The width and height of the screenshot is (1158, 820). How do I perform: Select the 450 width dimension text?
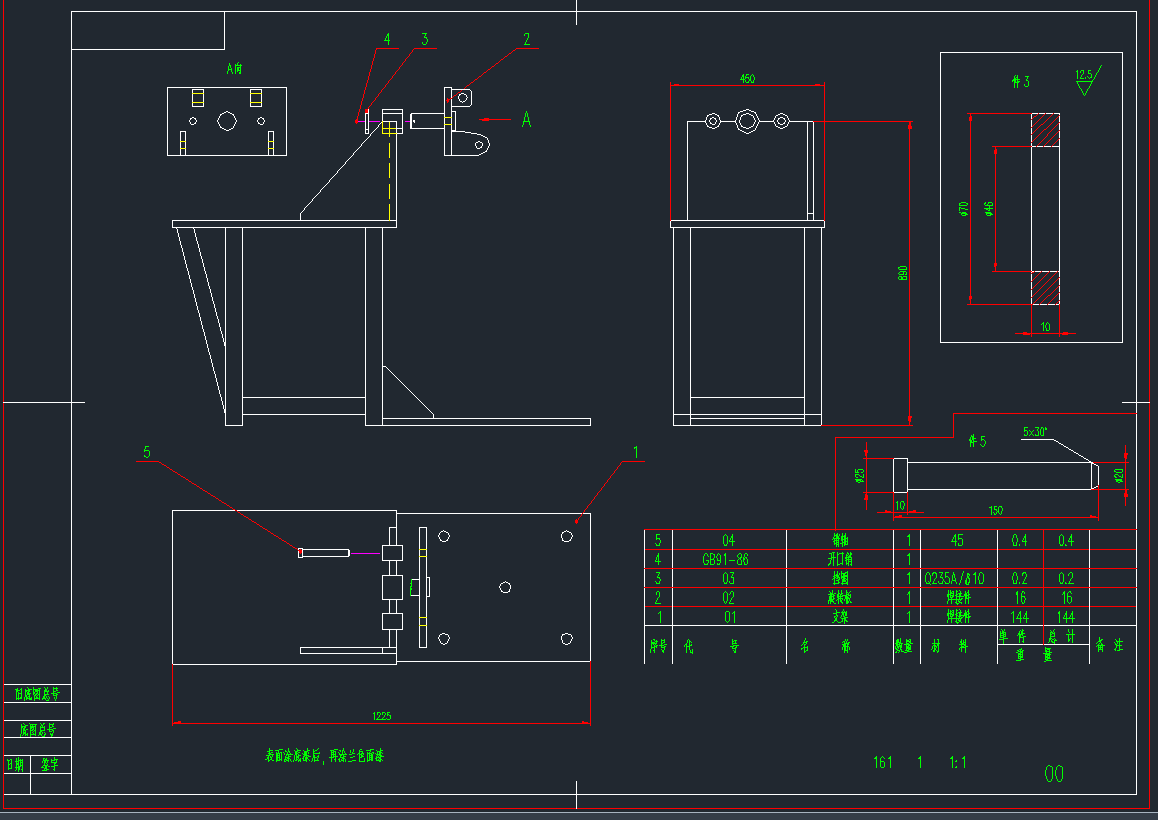coord(746,78)
